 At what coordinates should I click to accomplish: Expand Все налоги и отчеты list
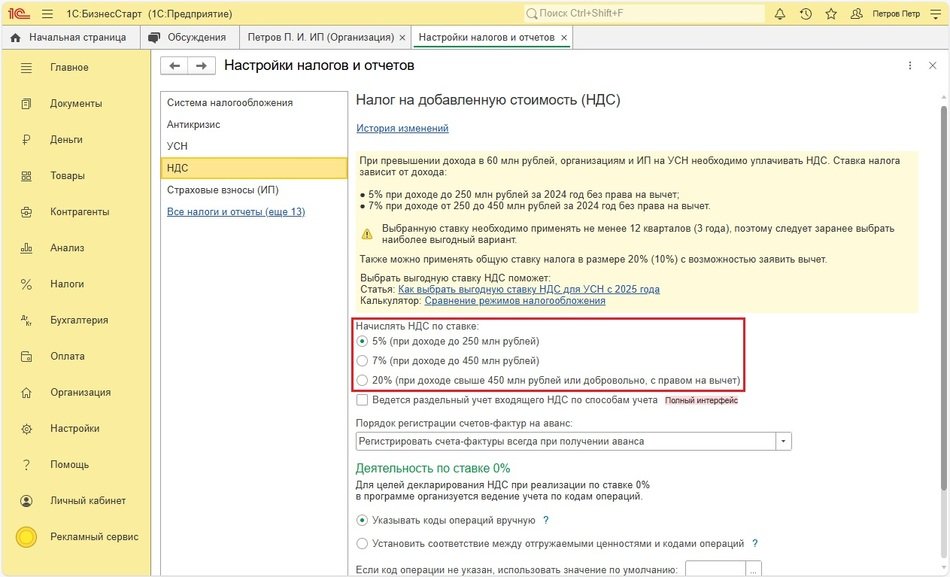pos(236,212)
